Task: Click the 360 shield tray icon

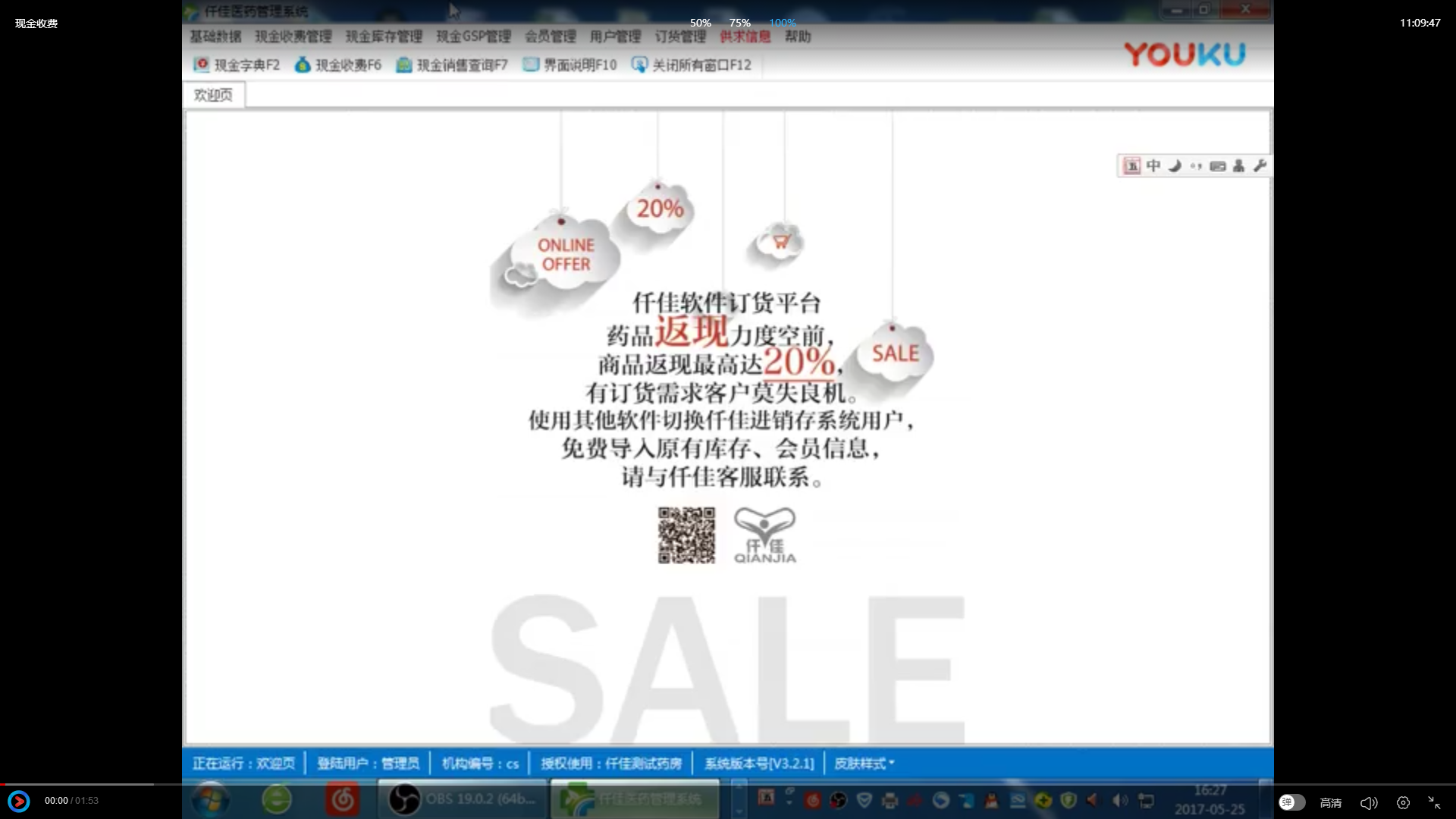Action: click(1068, 800)
